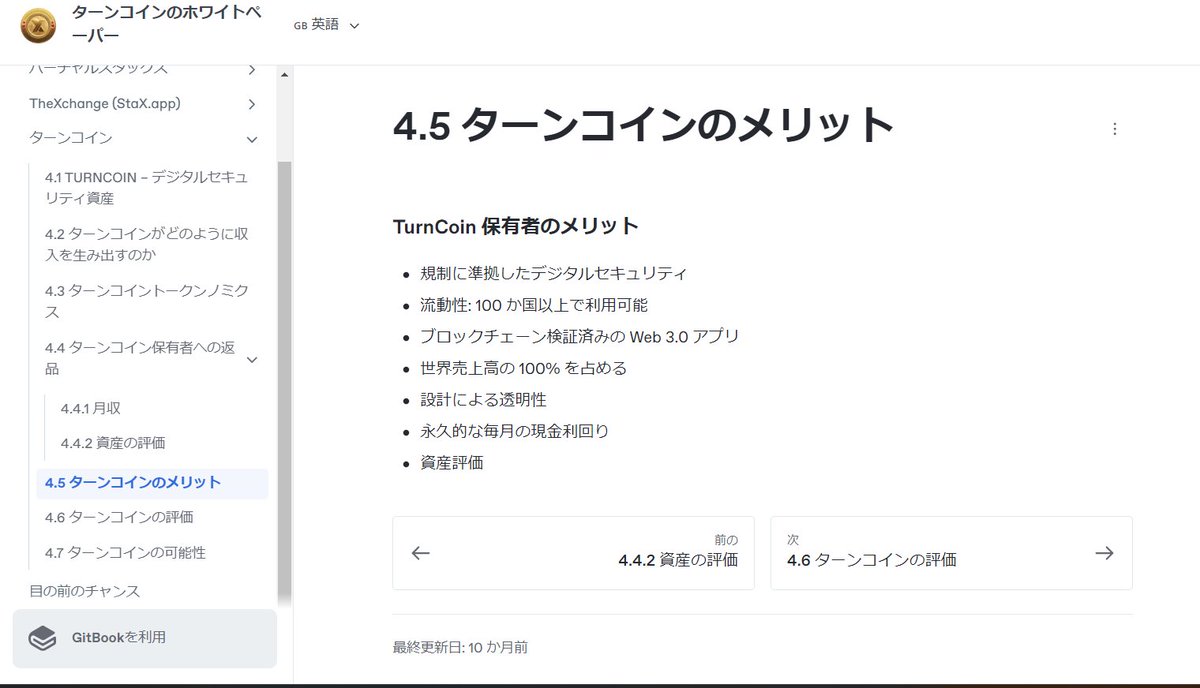Click the 4.5 ターンコインのメリット page heading

pos(644,127)
